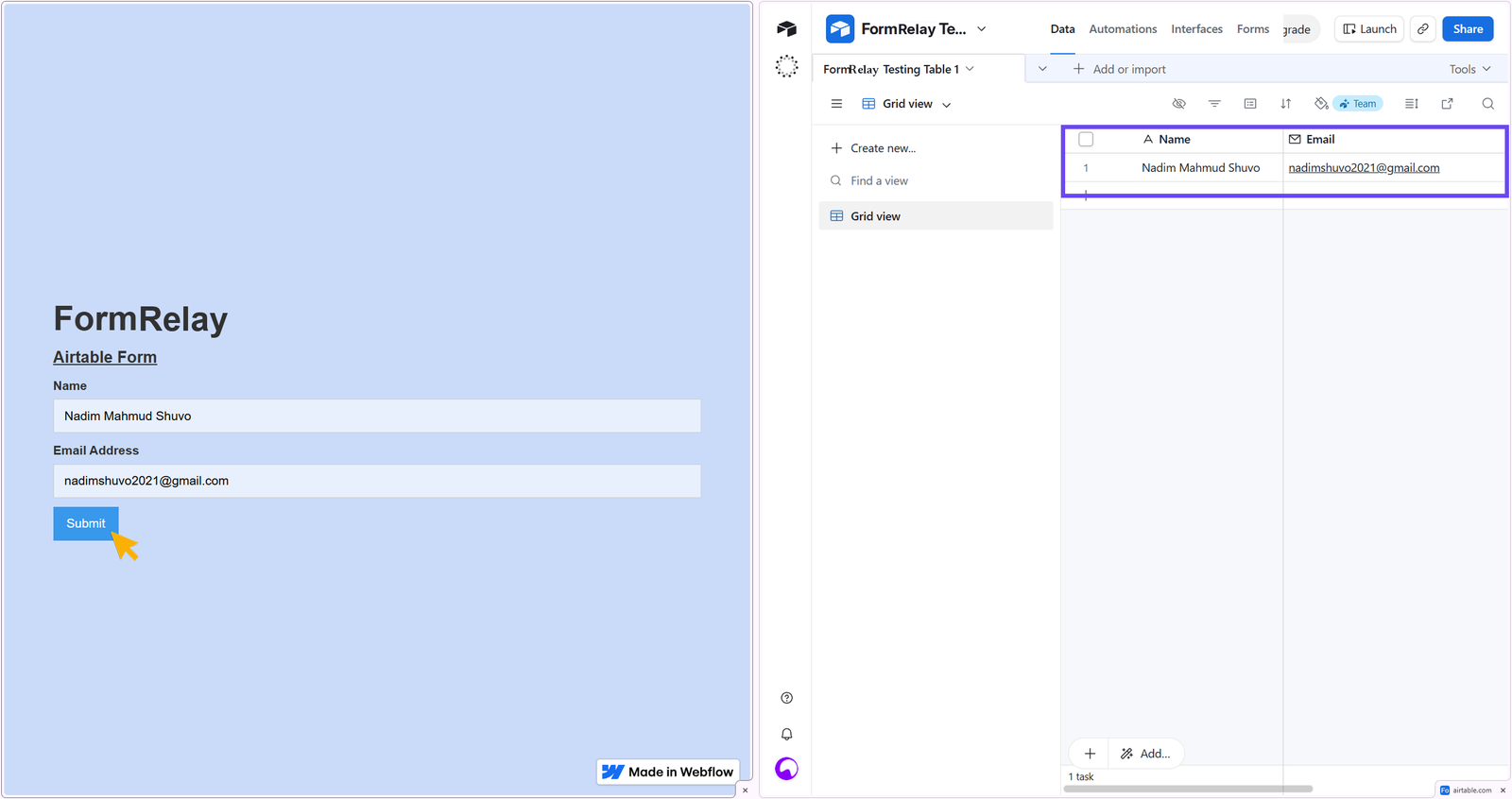Screen dimensions: 1512x799
Task: Open the table list chevron next to Add or import
Action: click(x=1042, y=69)
